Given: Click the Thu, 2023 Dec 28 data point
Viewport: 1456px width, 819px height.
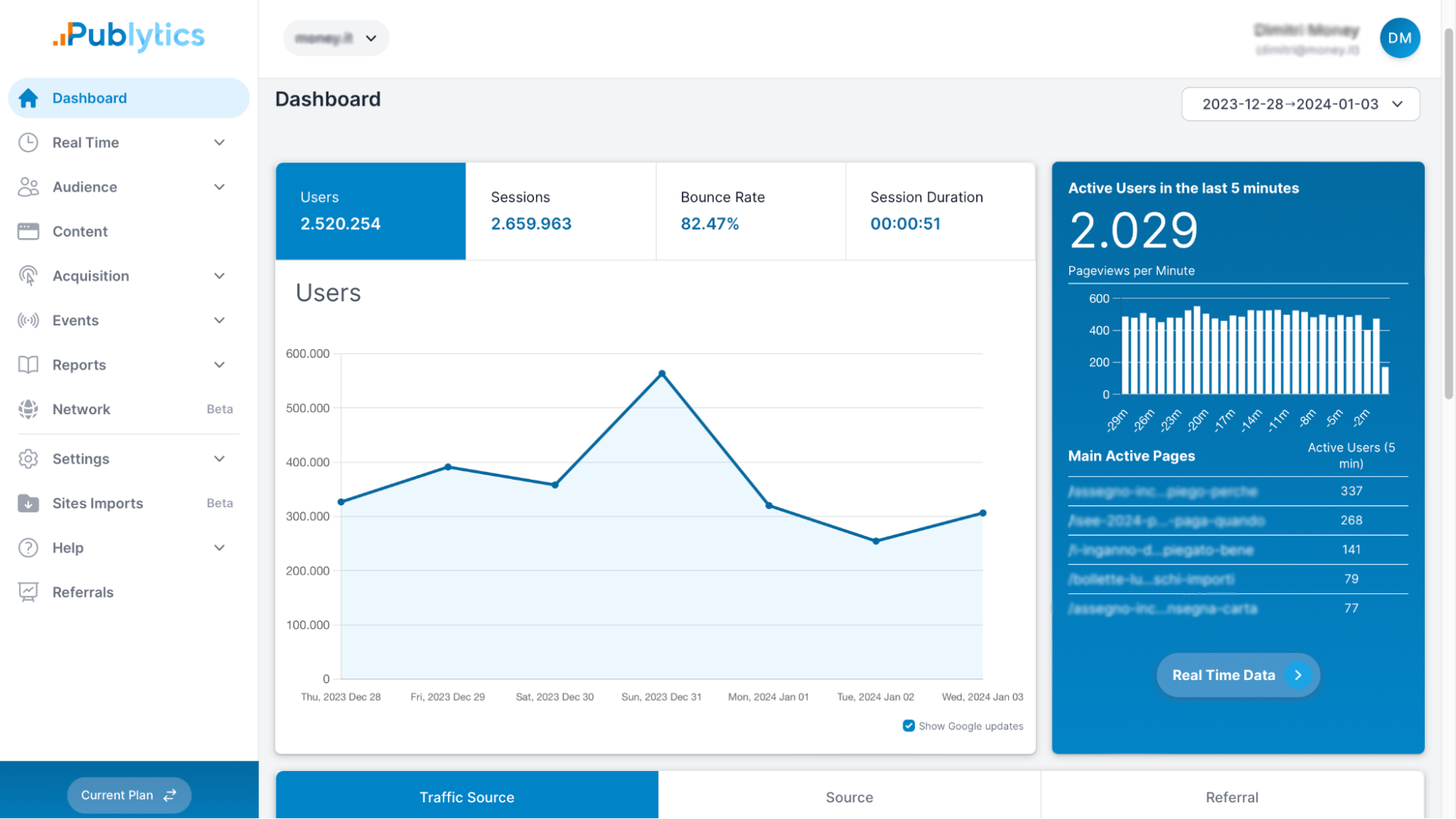Looking at the screenshot, I should click(341, 502).
